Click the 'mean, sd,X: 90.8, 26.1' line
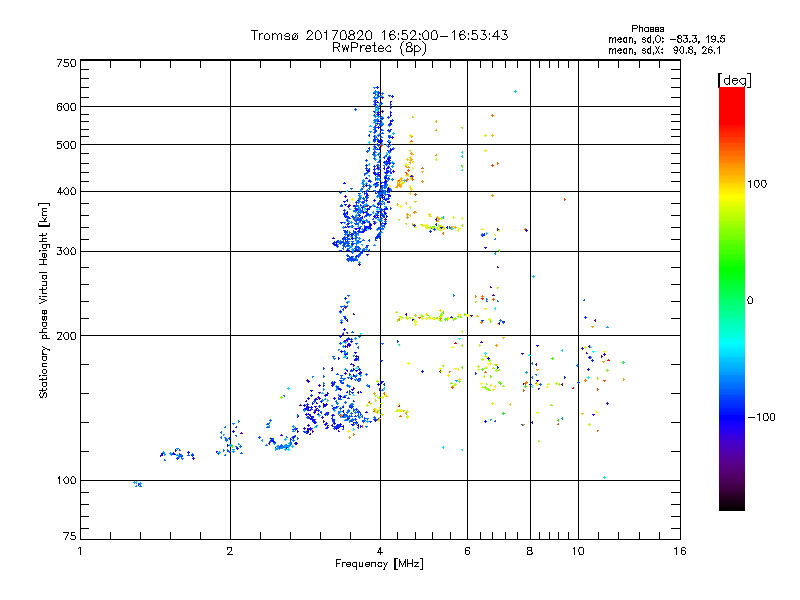800x600 pixels. coord(664,50)
